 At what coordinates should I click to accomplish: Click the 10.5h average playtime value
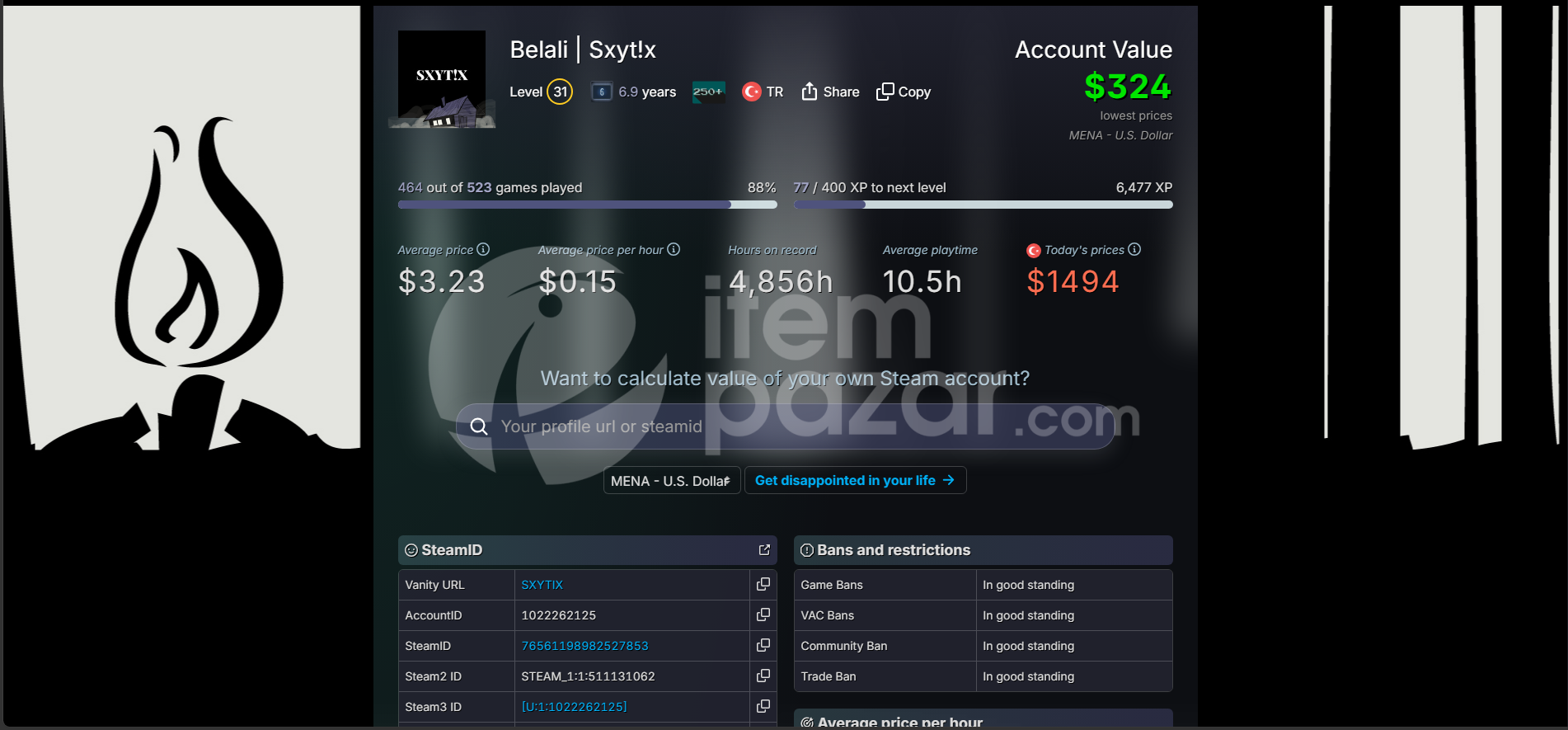click(922, 282)
